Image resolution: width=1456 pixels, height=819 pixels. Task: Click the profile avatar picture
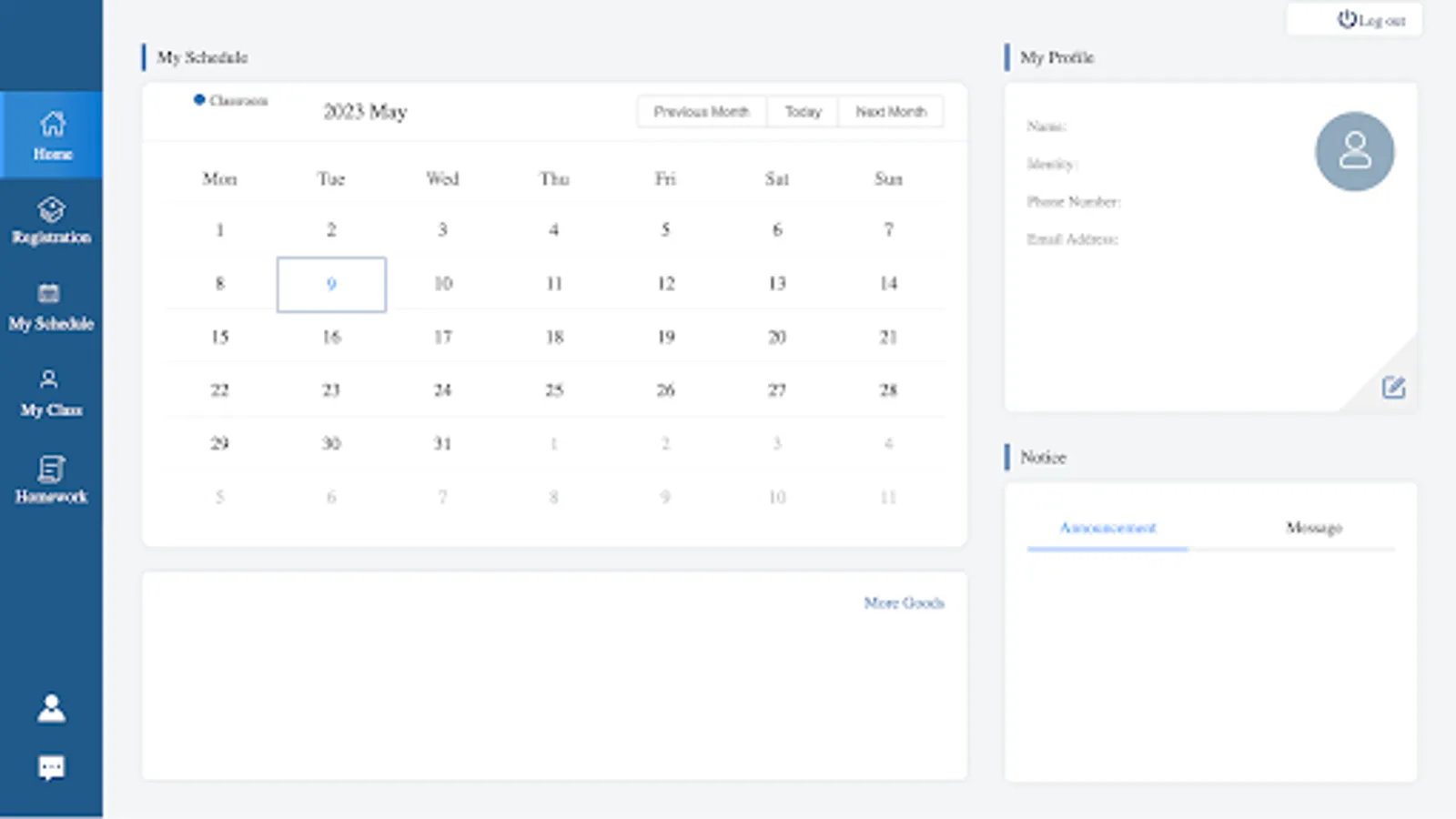[x=1354, y=151]
